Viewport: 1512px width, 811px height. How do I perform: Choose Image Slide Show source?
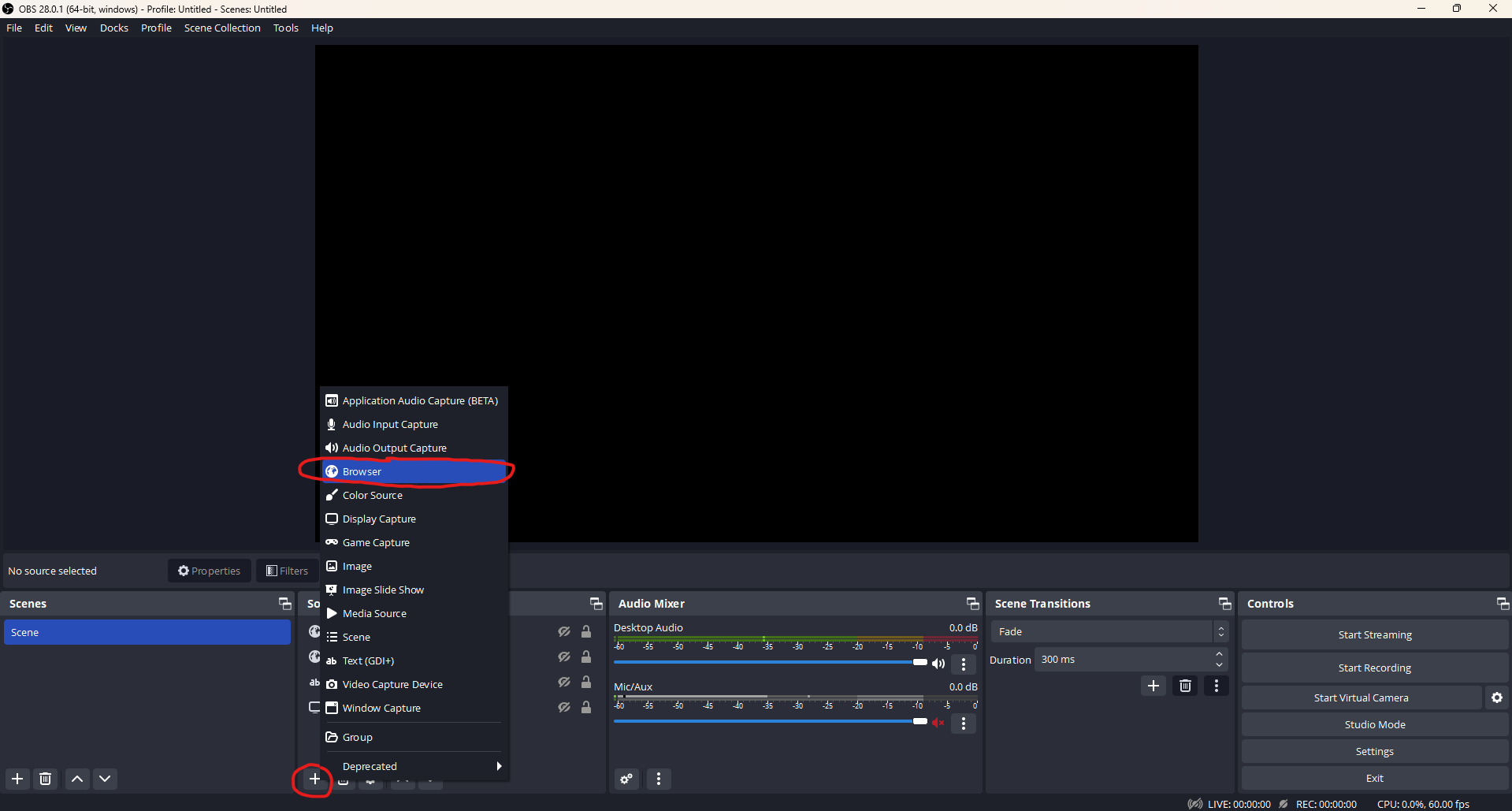tap(413, 590)
